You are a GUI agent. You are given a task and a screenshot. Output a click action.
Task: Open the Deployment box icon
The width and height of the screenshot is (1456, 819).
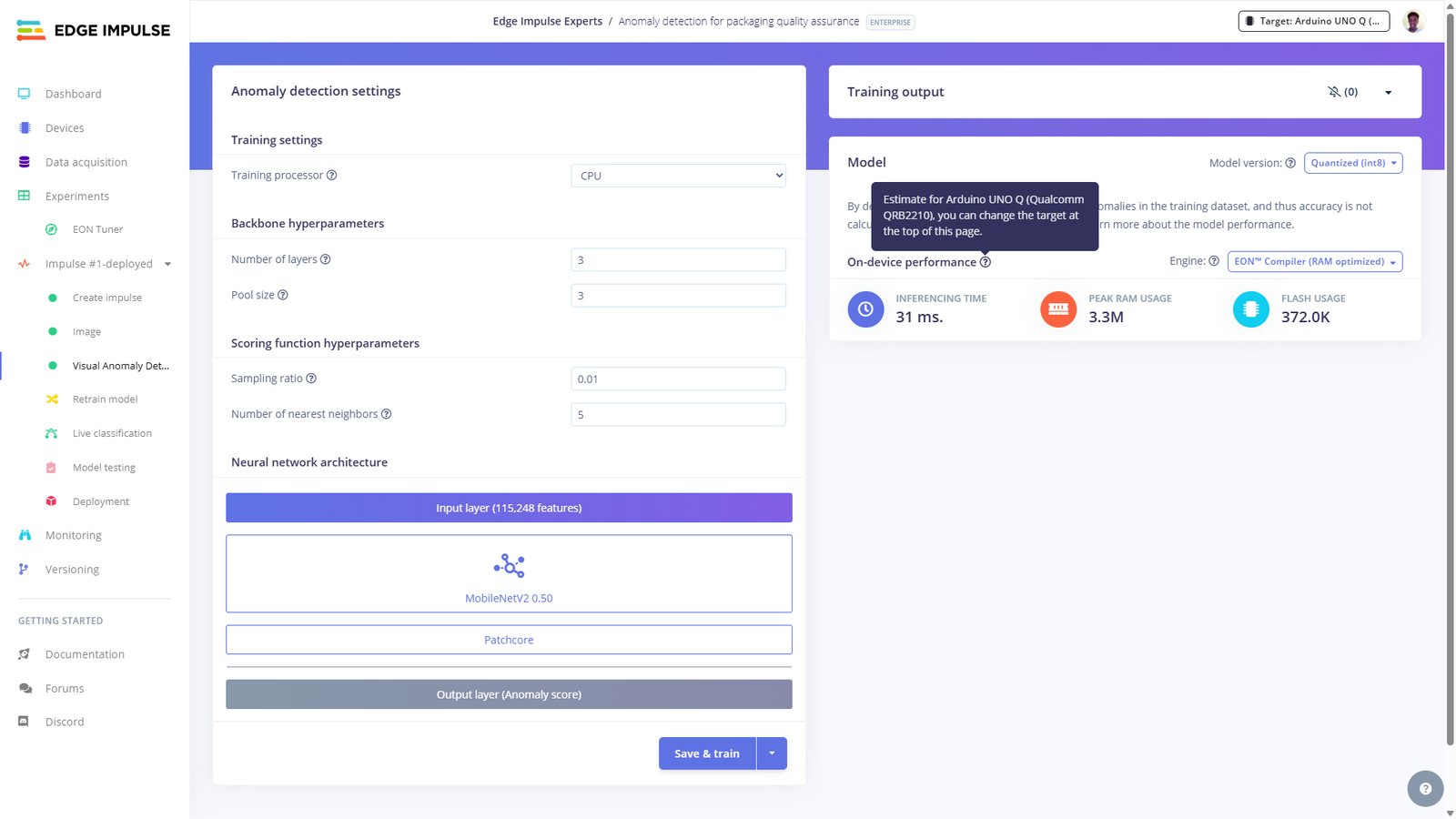[x=52, y=501]
